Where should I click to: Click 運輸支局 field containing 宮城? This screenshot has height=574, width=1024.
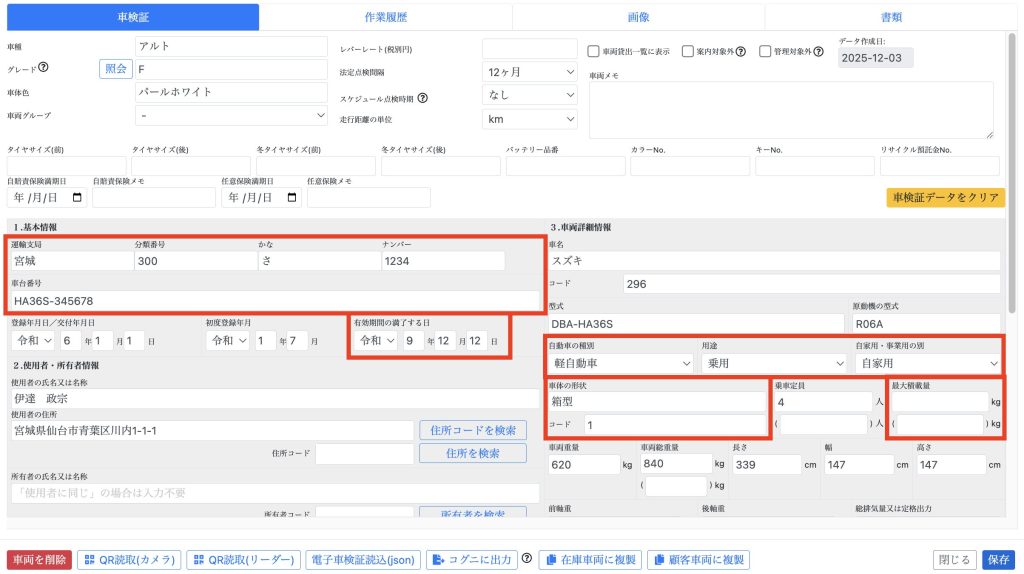coord(72,261)
